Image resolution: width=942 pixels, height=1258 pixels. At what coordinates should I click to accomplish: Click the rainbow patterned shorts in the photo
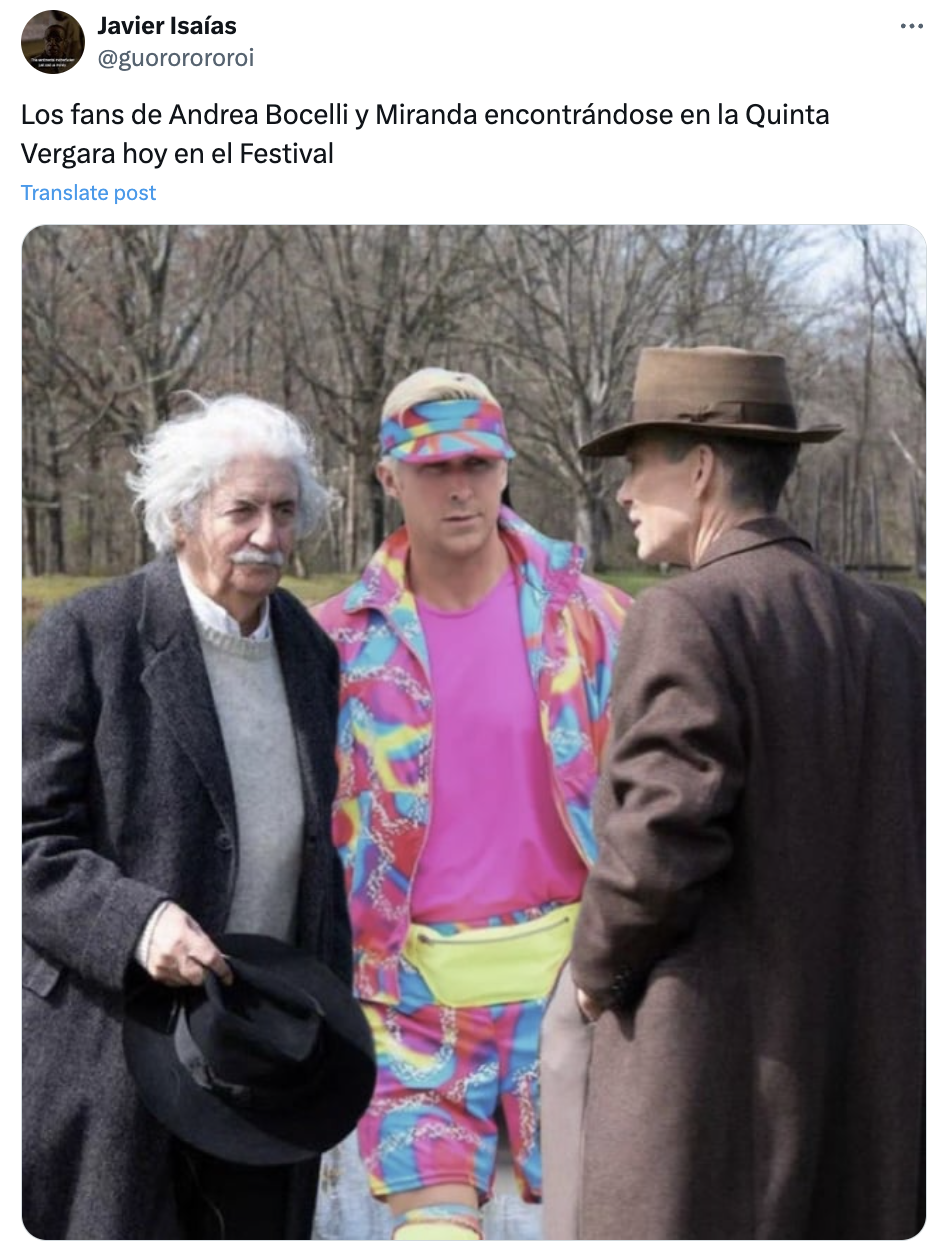[450, 1090]
